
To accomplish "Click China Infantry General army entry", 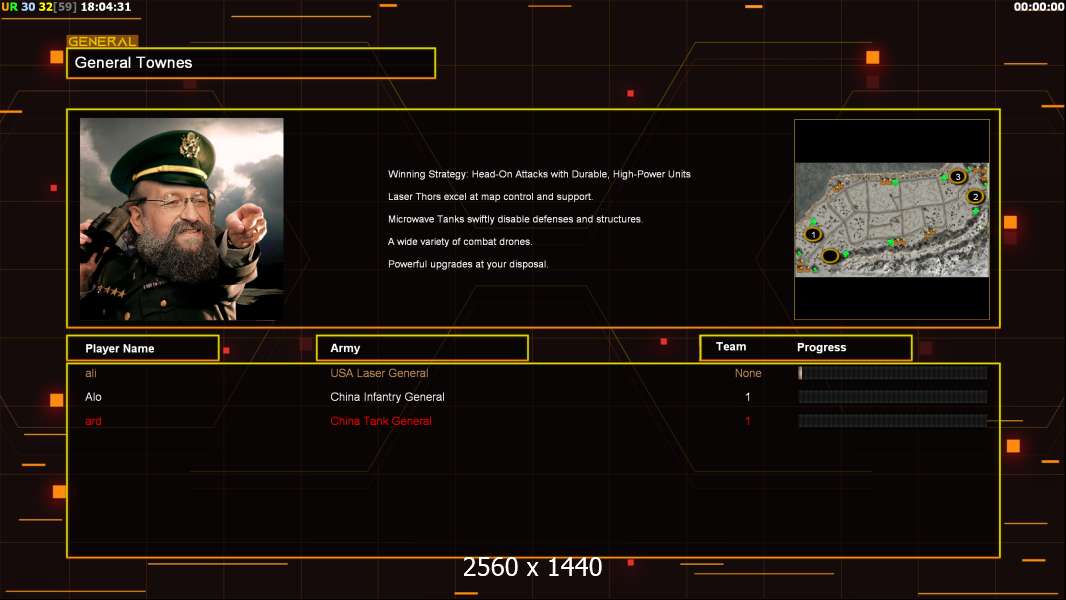I will (x=388, y=397).
